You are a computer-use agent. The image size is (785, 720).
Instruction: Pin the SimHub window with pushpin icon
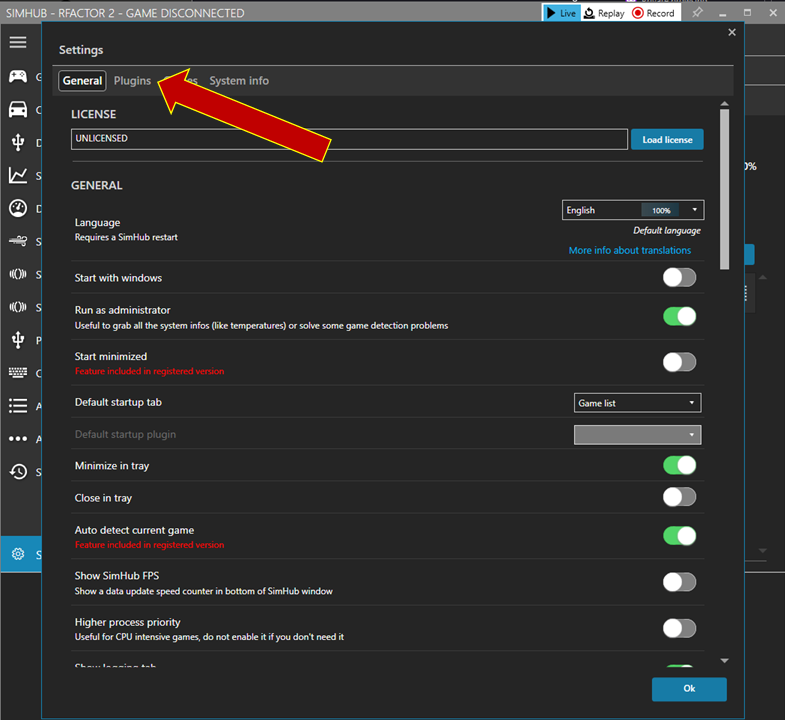point(697,13)
